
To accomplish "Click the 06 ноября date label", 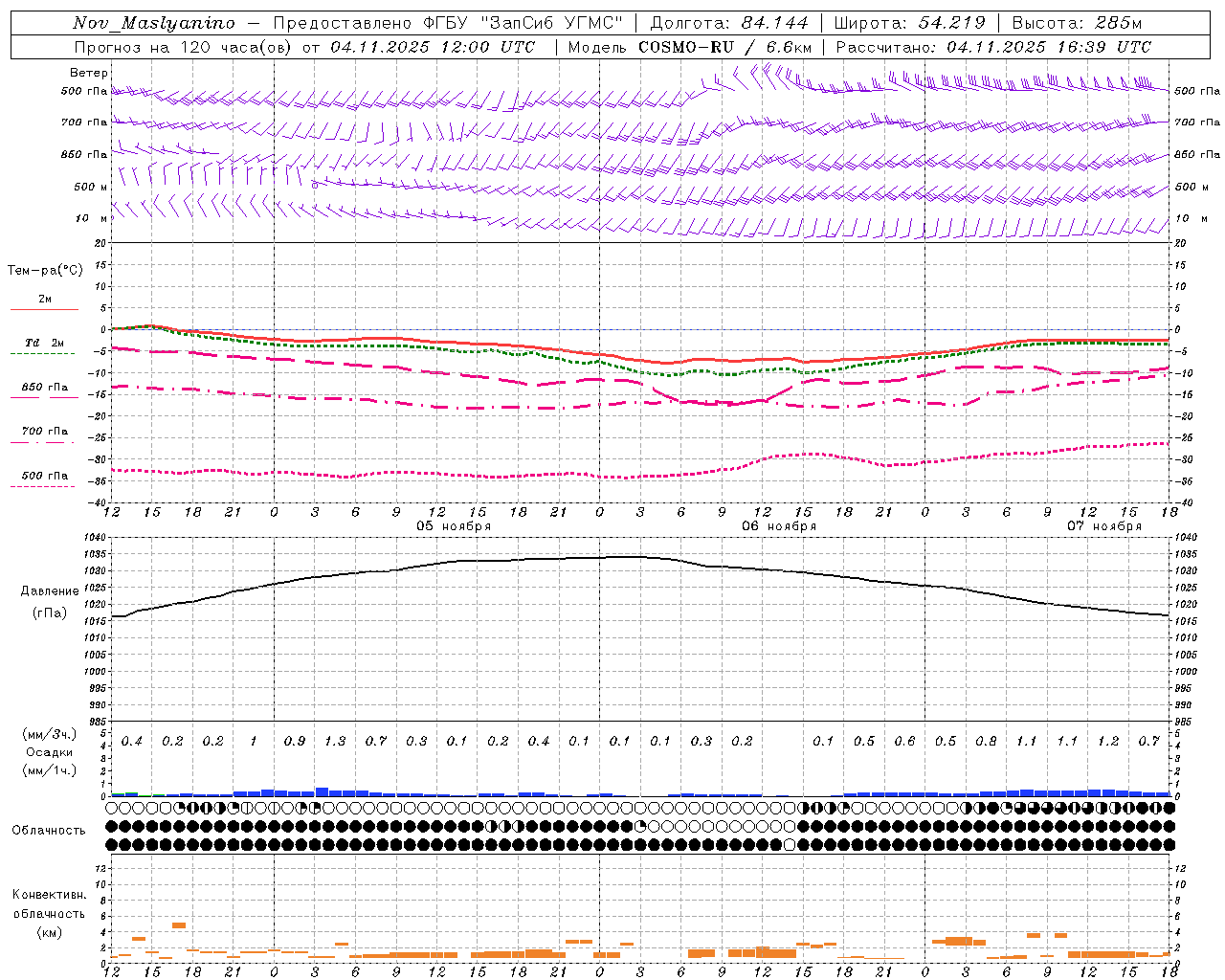I will [779, 526].
